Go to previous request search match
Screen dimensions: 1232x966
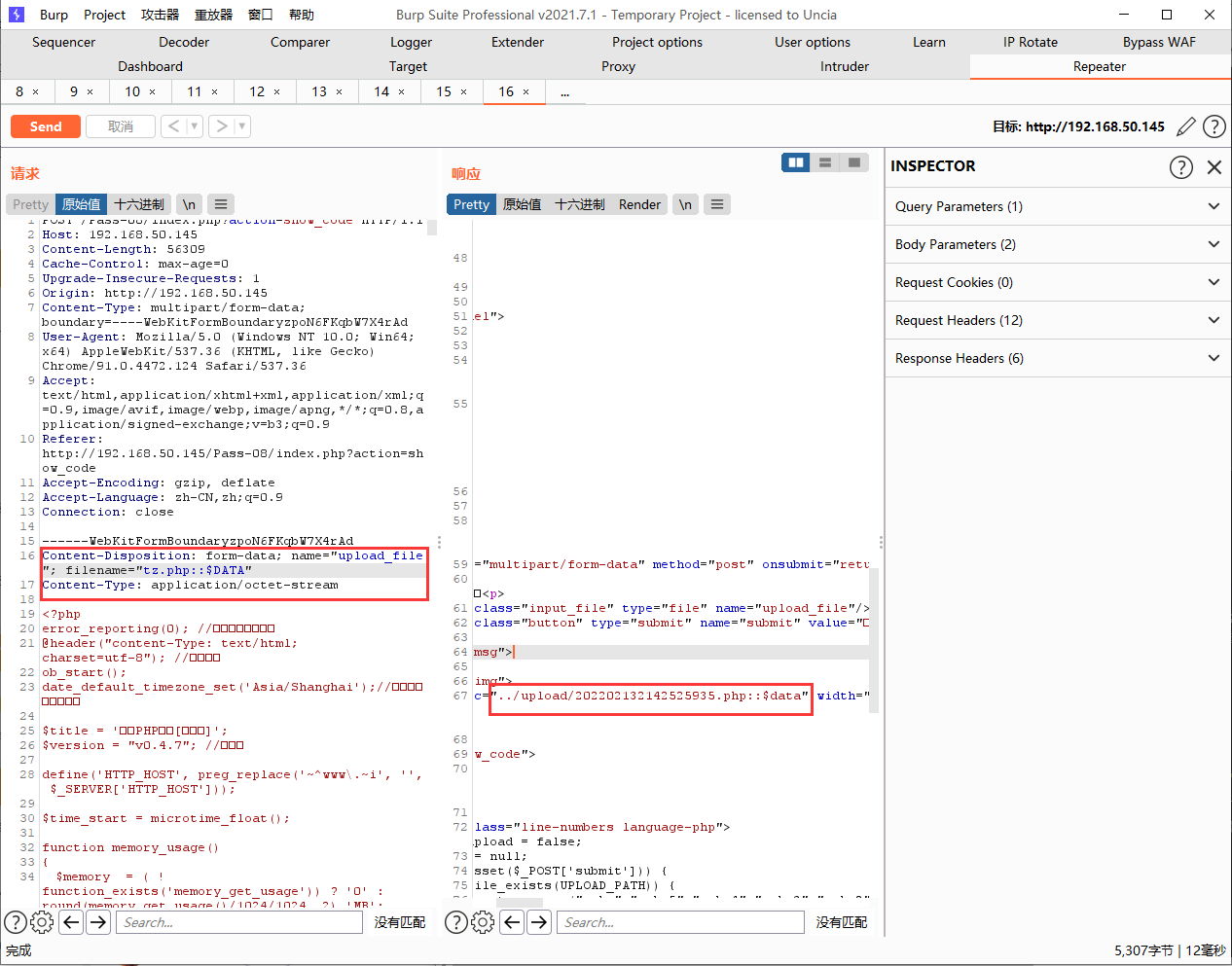click(x=71, y=922)
